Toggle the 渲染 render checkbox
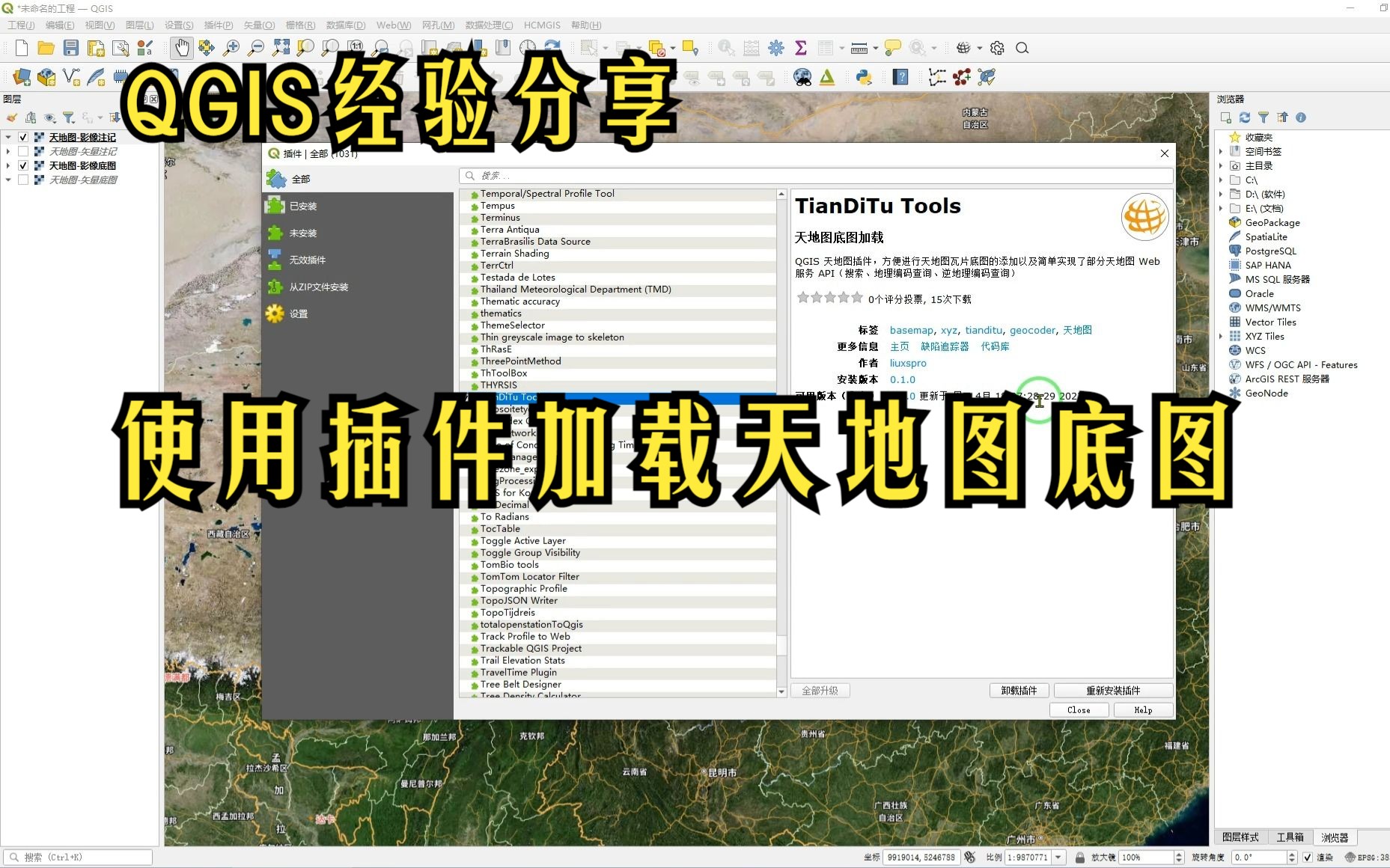Screen dimensions: 1390x868 pyautogui.click(x=1308, y=858)
